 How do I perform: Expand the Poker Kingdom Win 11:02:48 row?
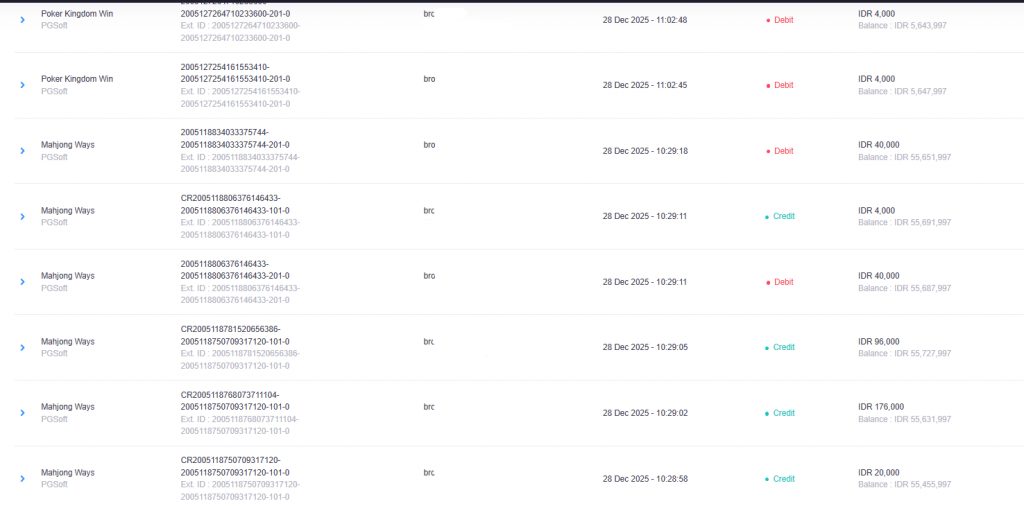pos(22,20)
